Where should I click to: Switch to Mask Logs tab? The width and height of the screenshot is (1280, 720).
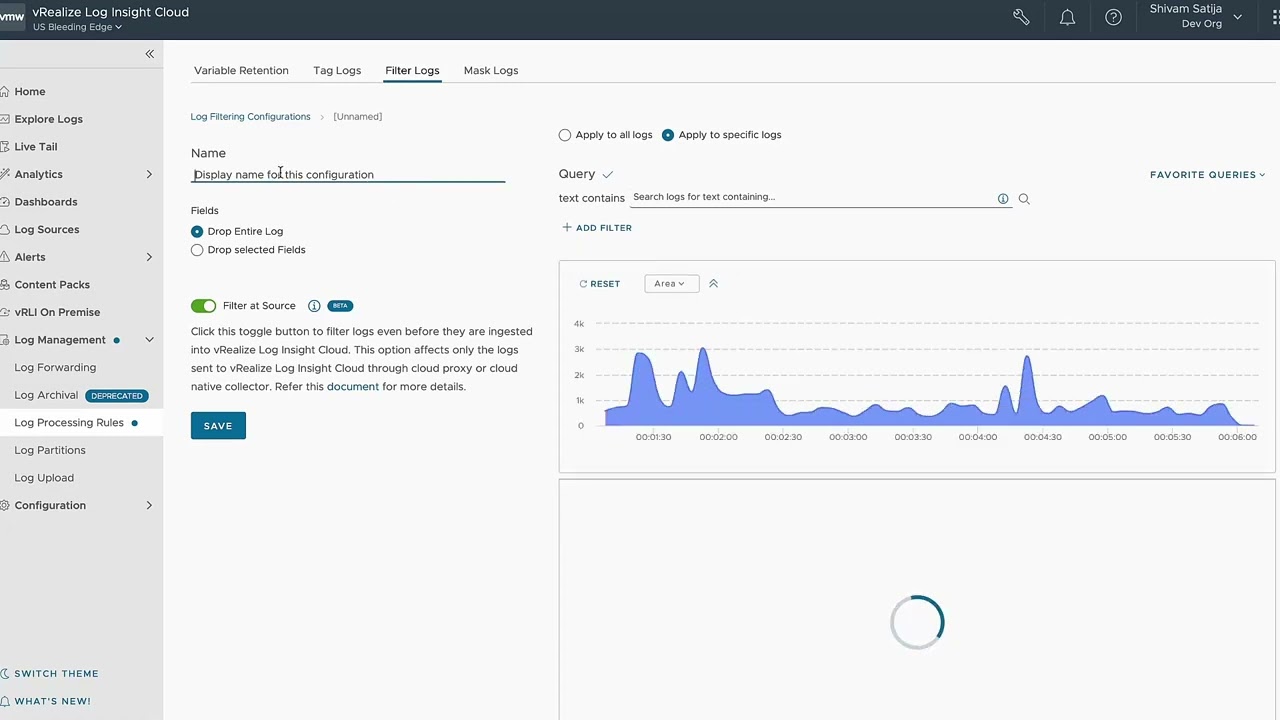[491, 71]
